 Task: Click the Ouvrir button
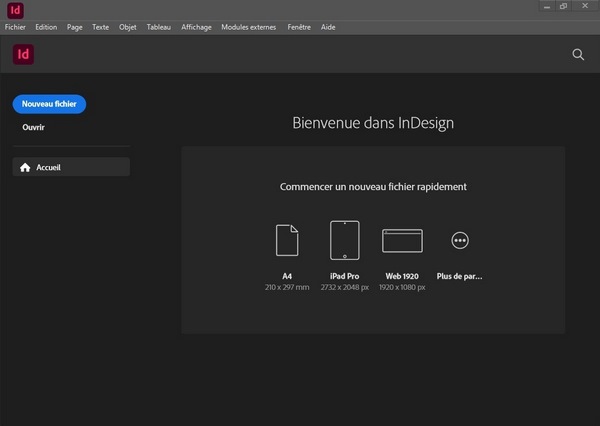[x=33, y=127]
